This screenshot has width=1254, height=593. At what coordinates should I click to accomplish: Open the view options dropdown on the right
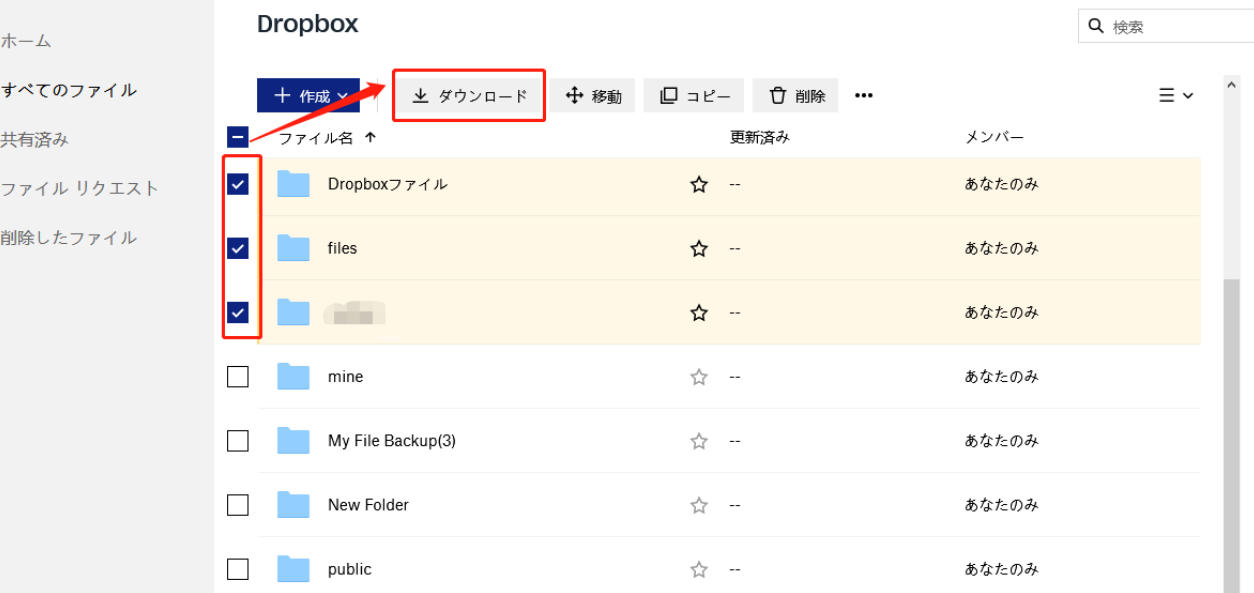click(1175, 95)
